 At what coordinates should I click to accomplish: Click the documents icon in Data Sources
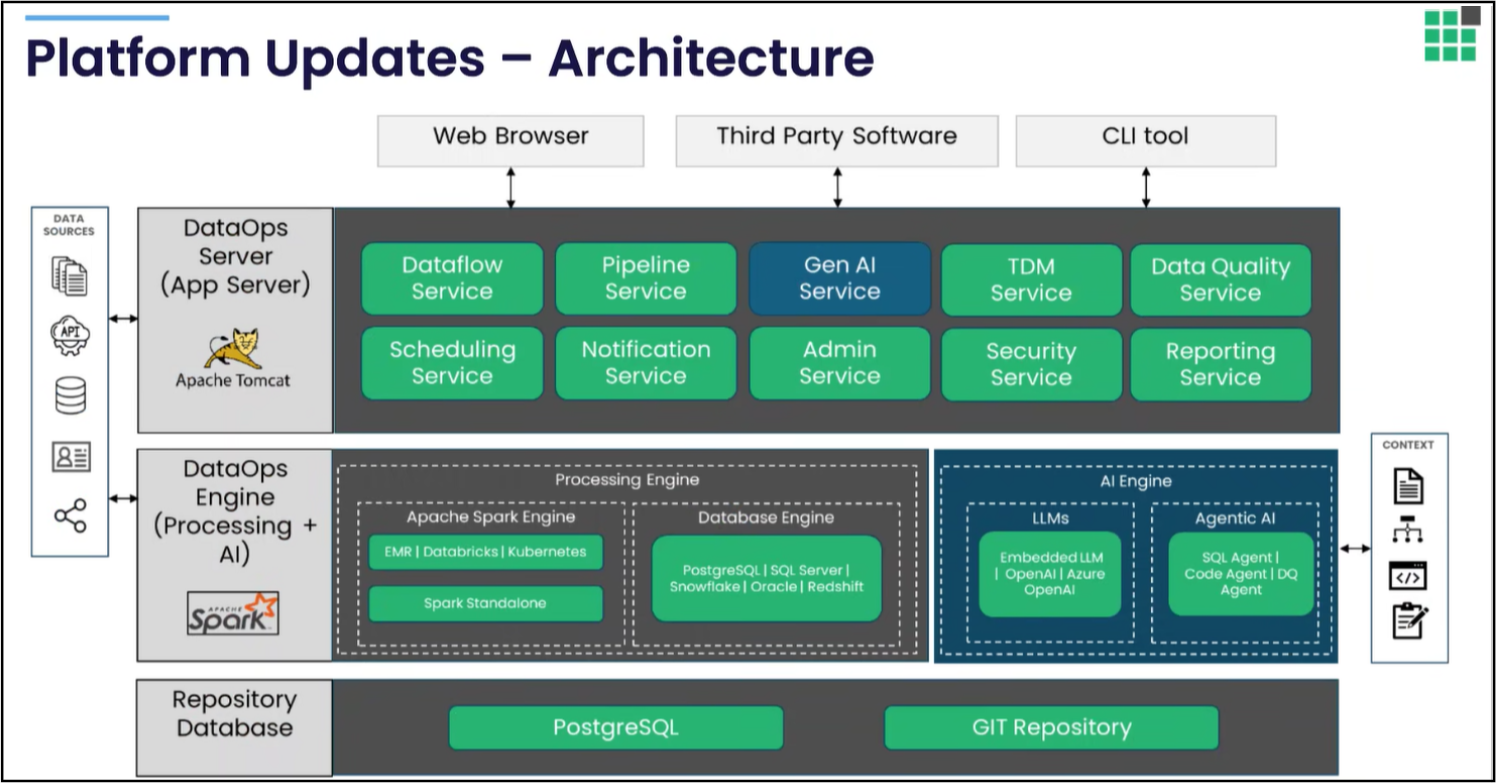pyautogui.click(x=70, y=276)
